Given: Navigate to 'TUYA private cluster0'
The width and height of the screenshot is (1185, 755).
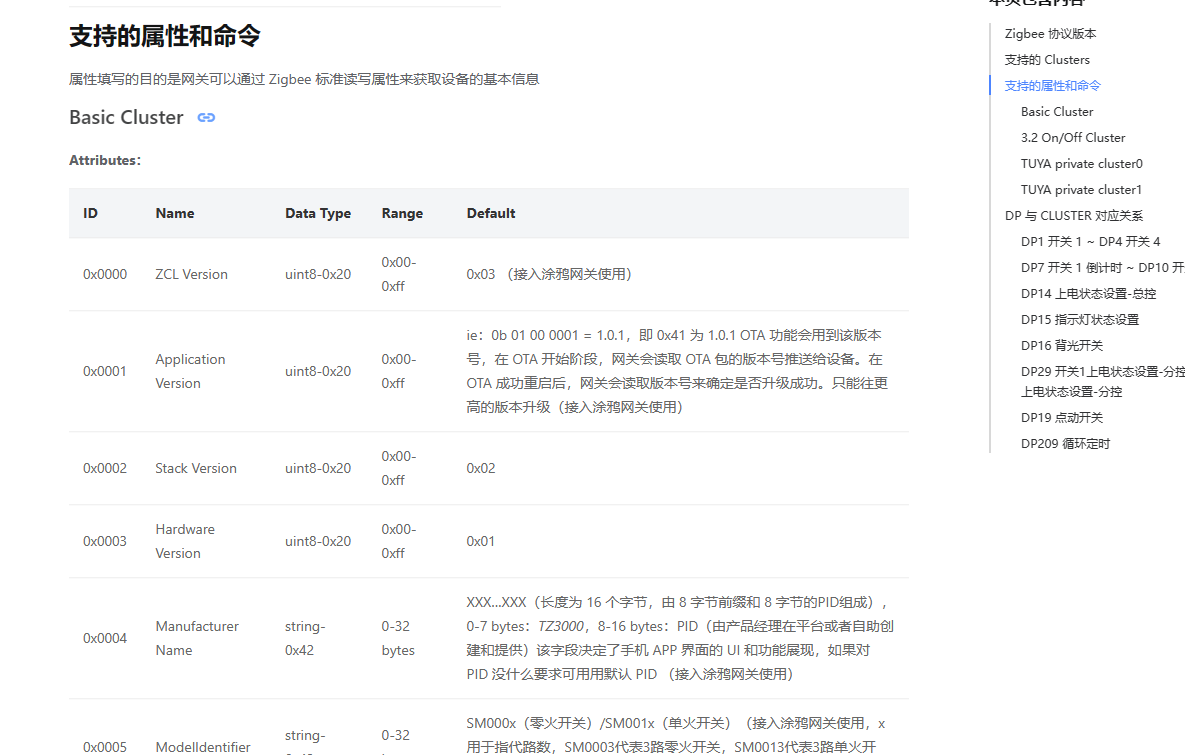Looking at the screenshot, I should pos(1081,163).
